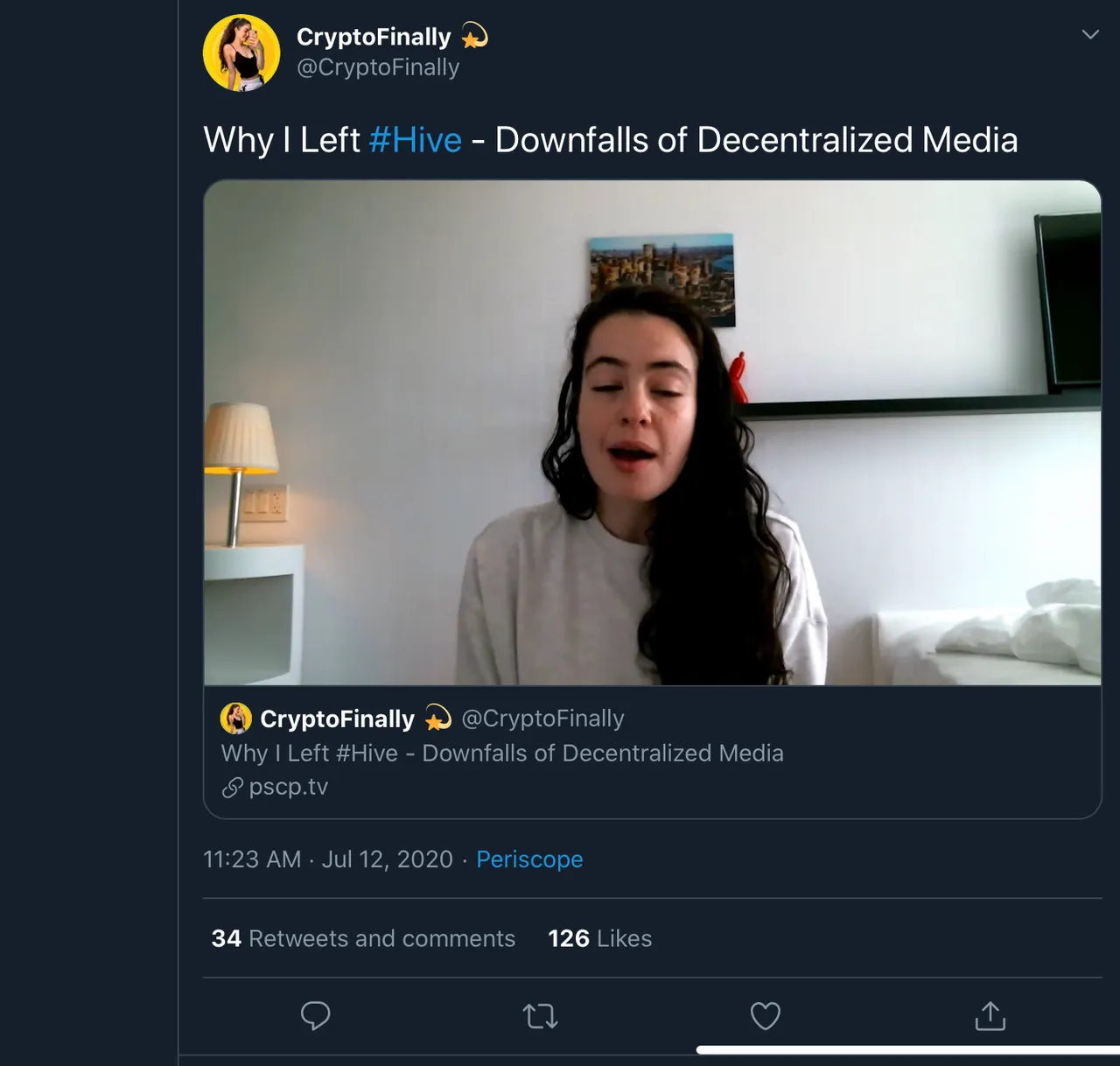View the 126 Likes list

click(x=600, y=938)
